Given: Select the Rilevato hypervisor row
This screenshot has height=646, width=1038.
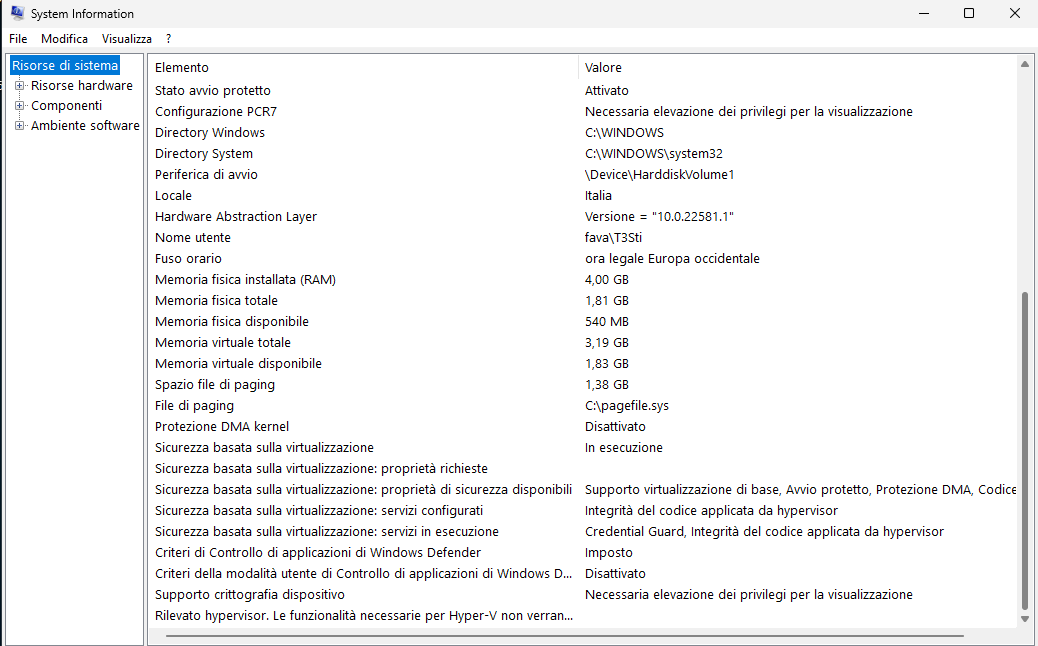Looking at the screenshot, I should [583, 616].
